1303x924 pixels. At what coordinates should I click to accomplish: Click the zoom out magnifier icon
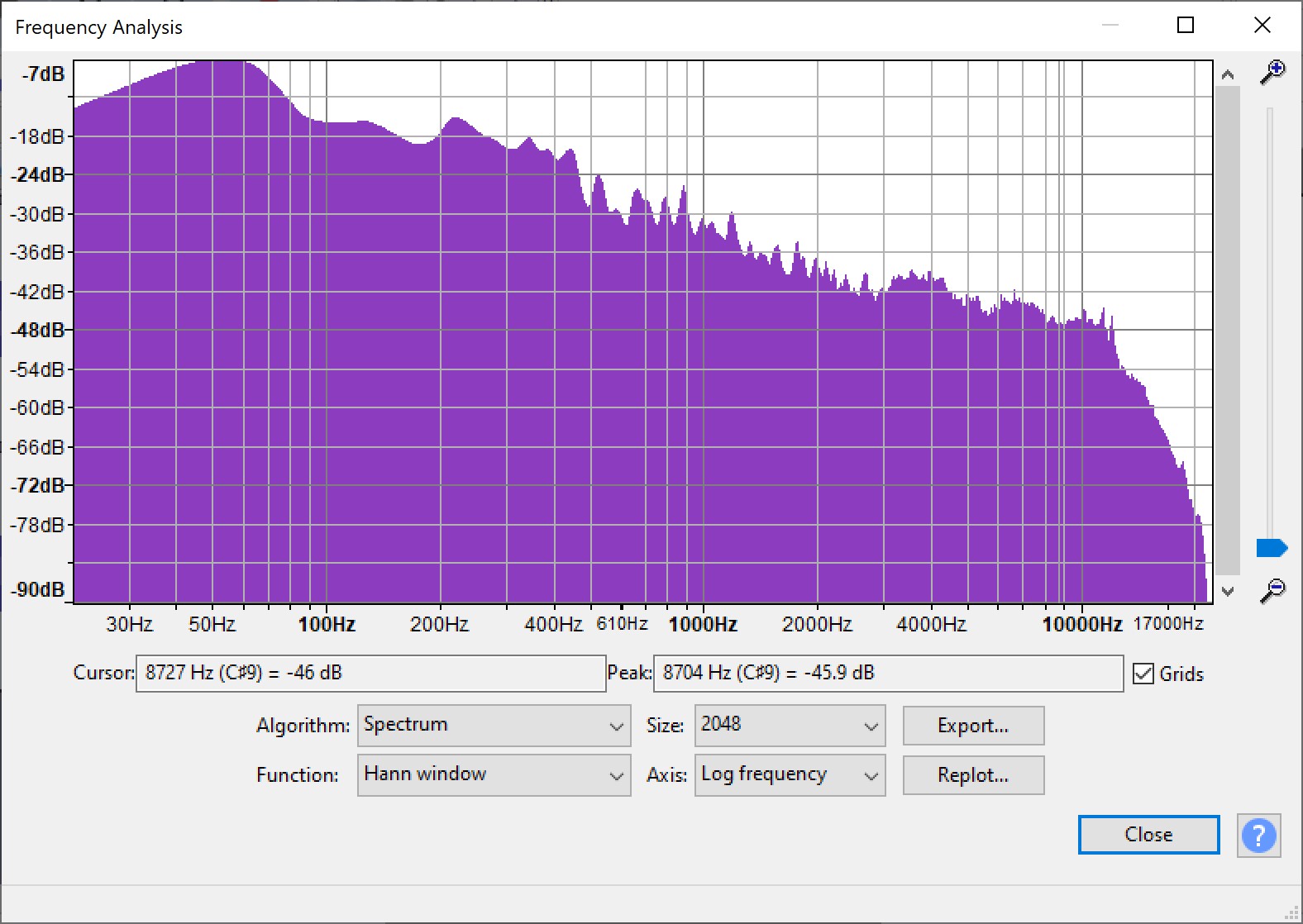(1272, 590)
